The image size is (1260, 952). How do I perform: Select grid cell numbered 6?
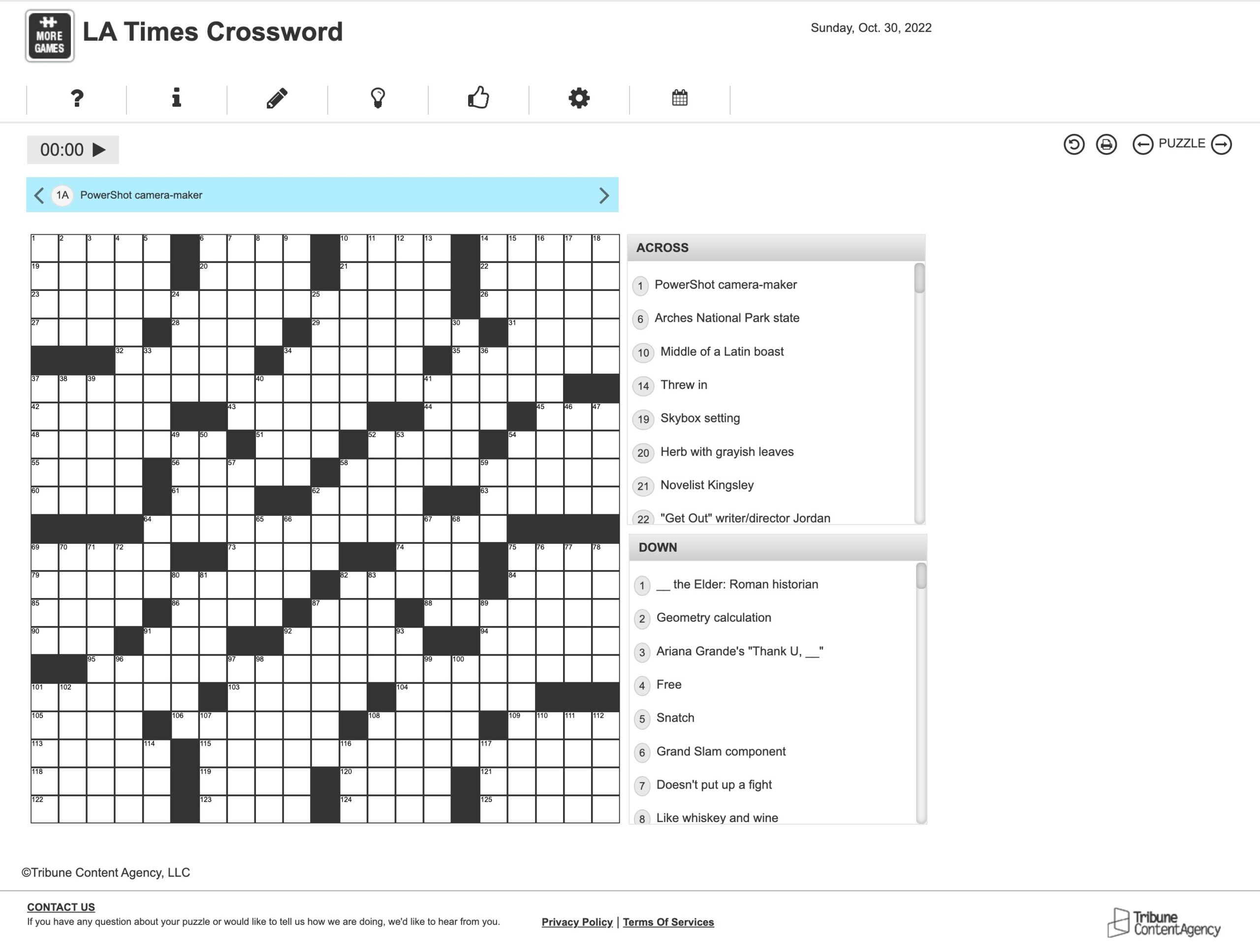213,248
